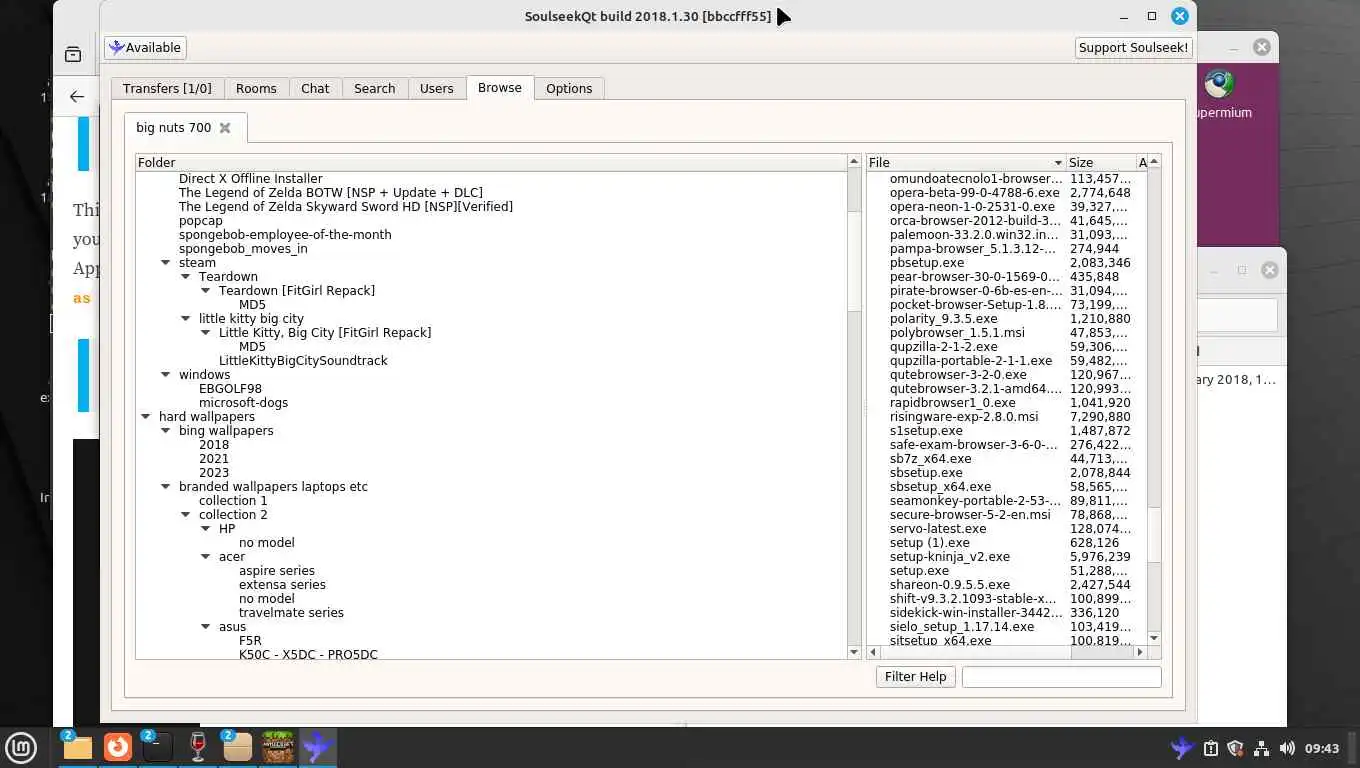Image resolution: width=1360 pixels, height=768 pixels.
Task: Select the 2021 bing wallpapers folder
Action: click(x=214, y=459)
